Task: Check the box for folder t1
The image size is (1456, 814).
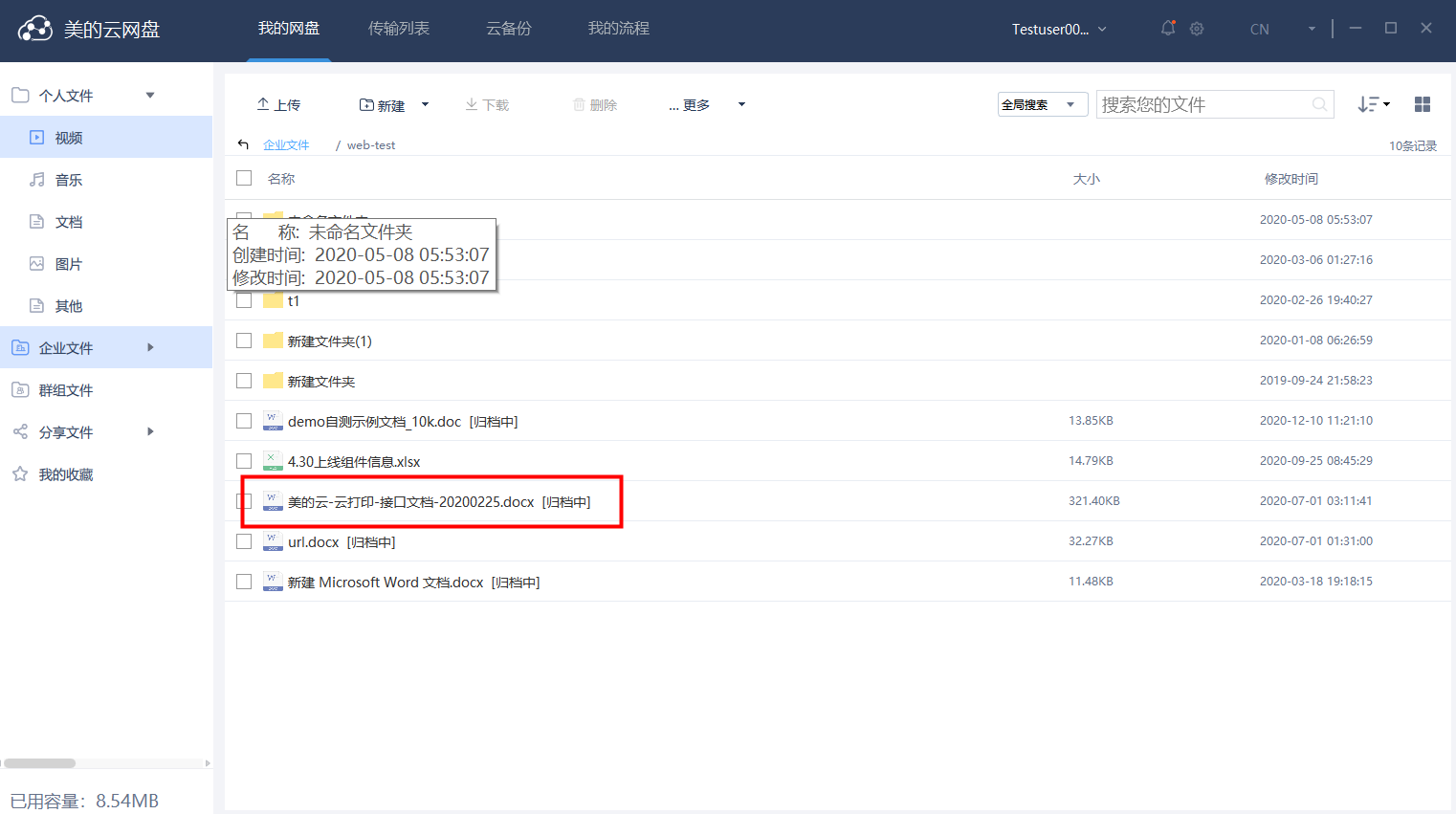Action: pyautogui.click(x=244, y=300)
